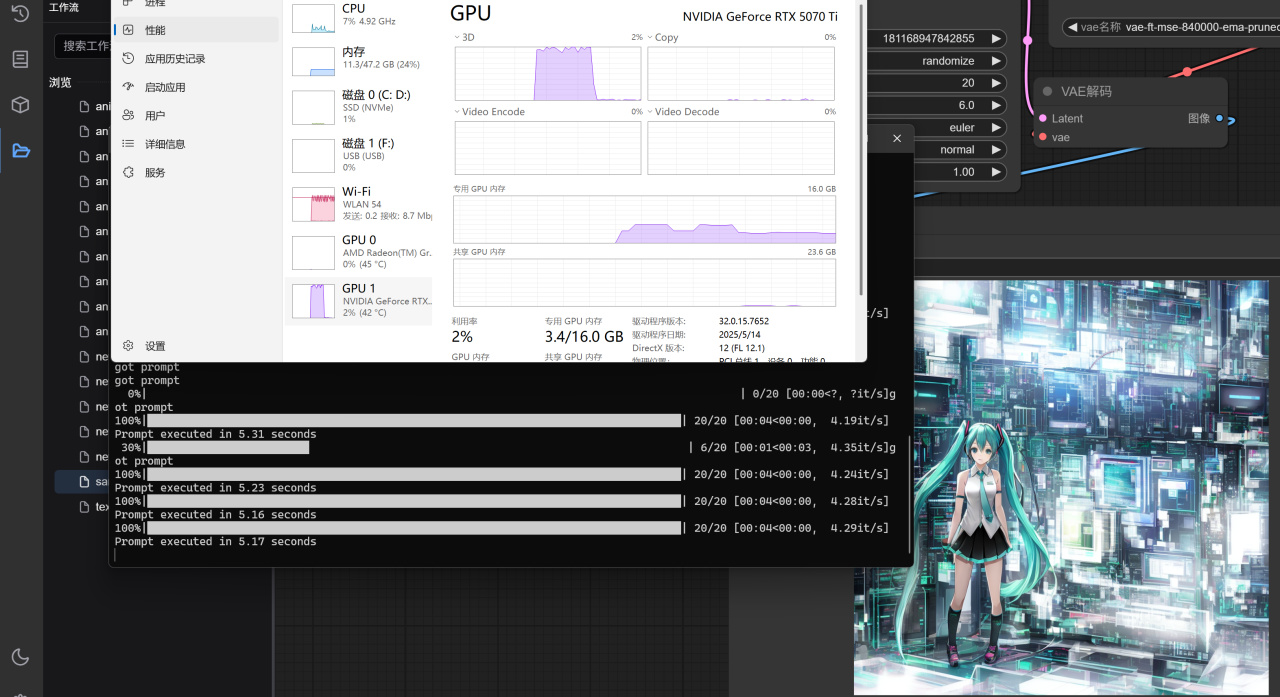Viewport: 1280px width, 697px height.
Task: Click the Latent input slot
Action: 1043,118
